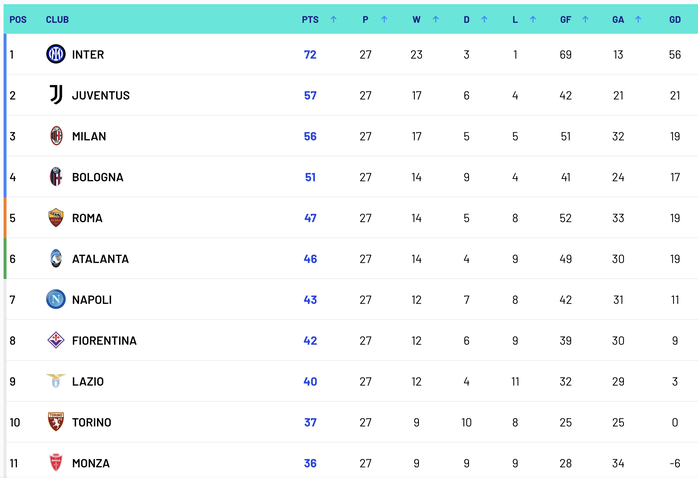Sort by goals against GA arrow
Viewport: 698px width, 478px height.
[638, 20]
